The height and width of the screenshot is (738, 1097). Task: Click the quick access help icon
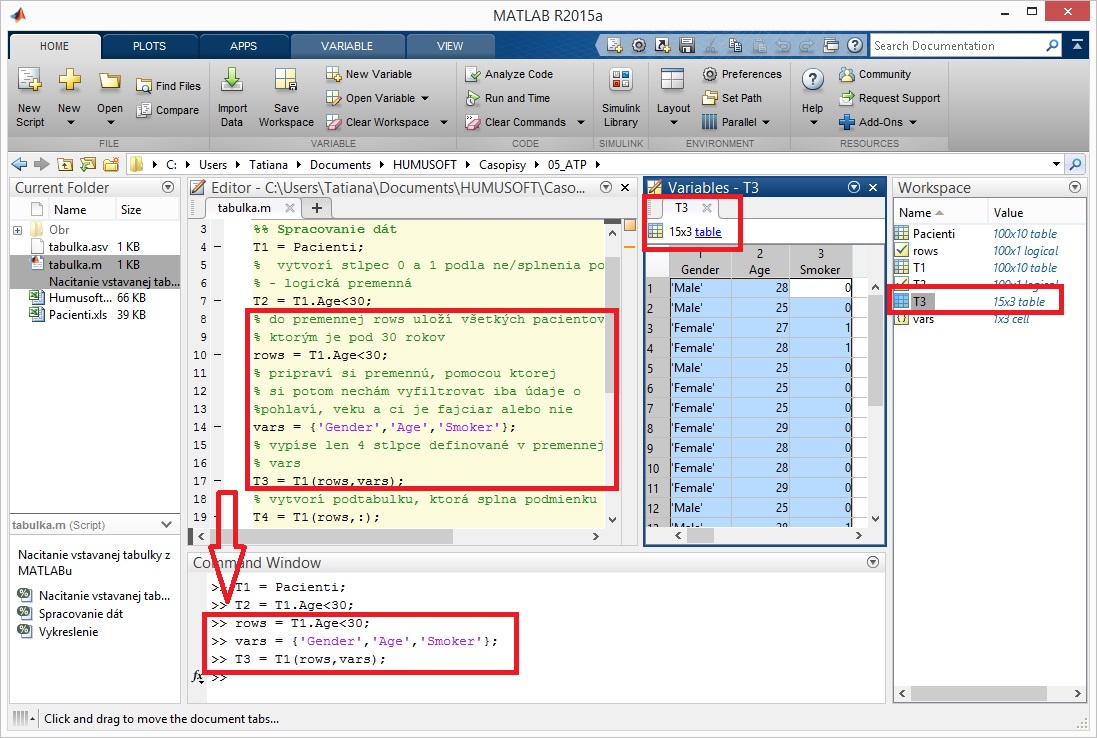(855, 45)
